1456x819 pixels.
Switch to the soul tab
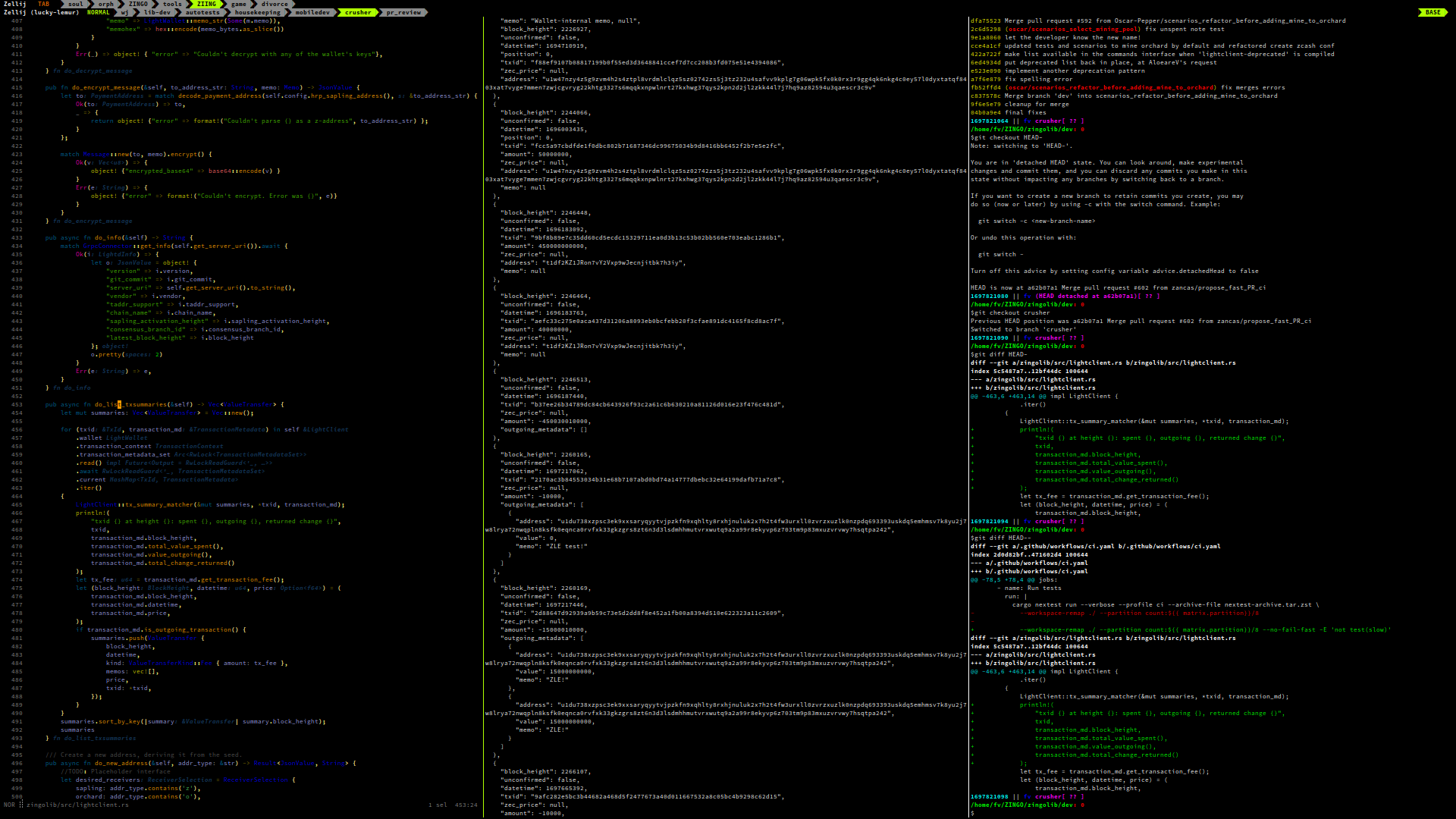(76, 3)
